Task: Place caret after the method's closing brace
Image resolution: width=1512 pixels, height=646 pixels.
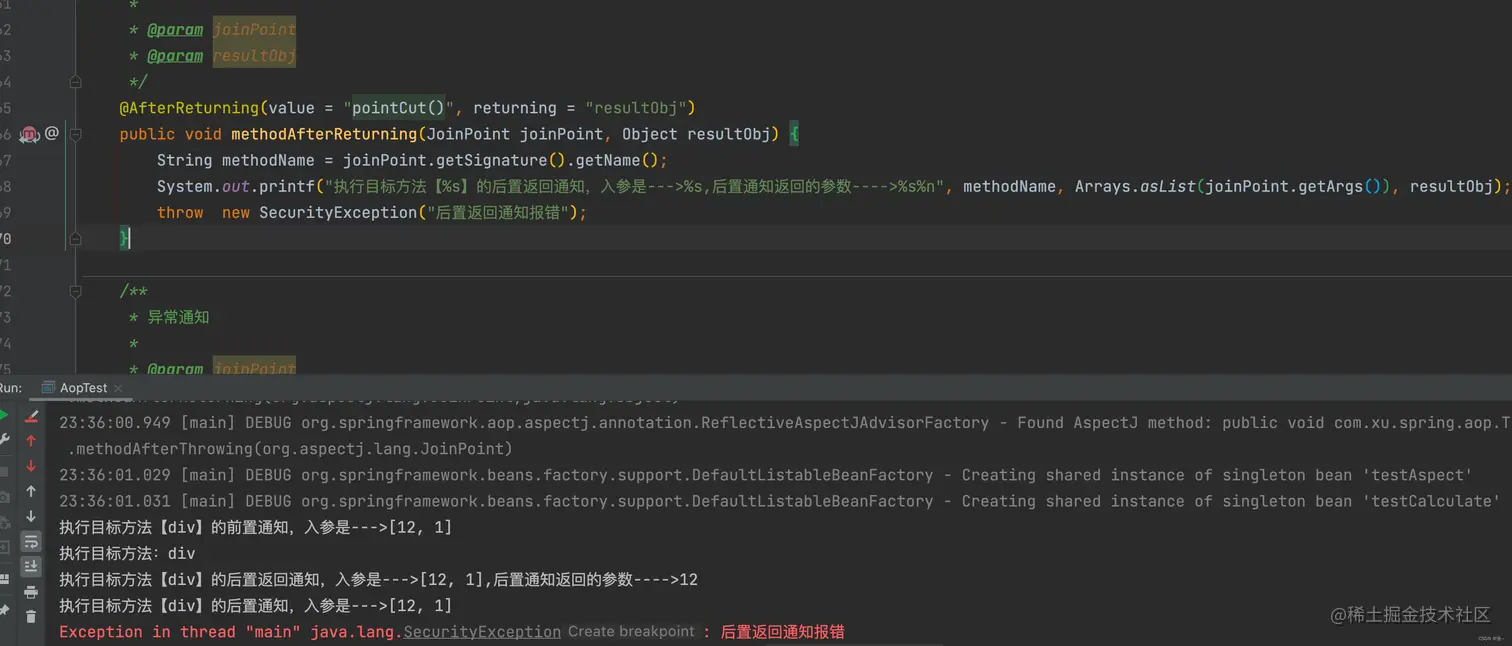Action: coord(130,238)
